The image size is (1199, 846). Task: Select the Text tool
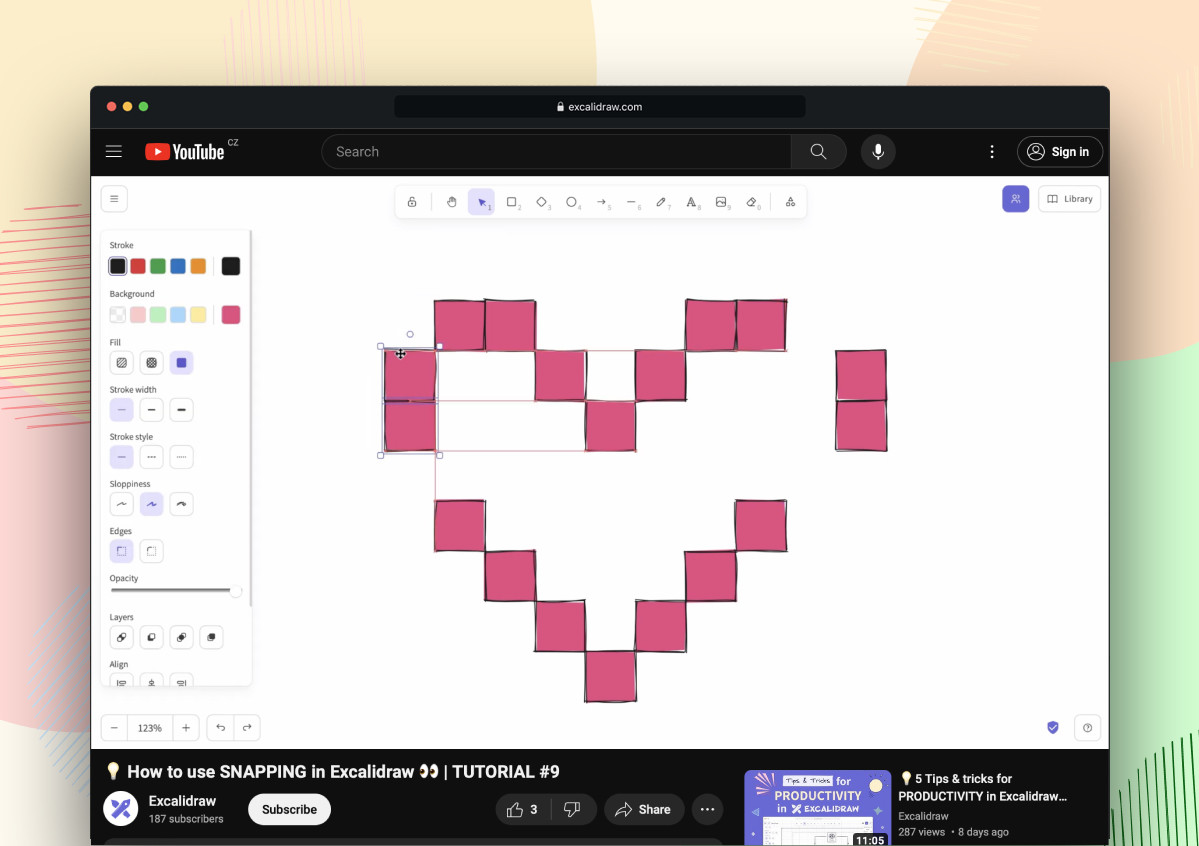coord(691,202)
